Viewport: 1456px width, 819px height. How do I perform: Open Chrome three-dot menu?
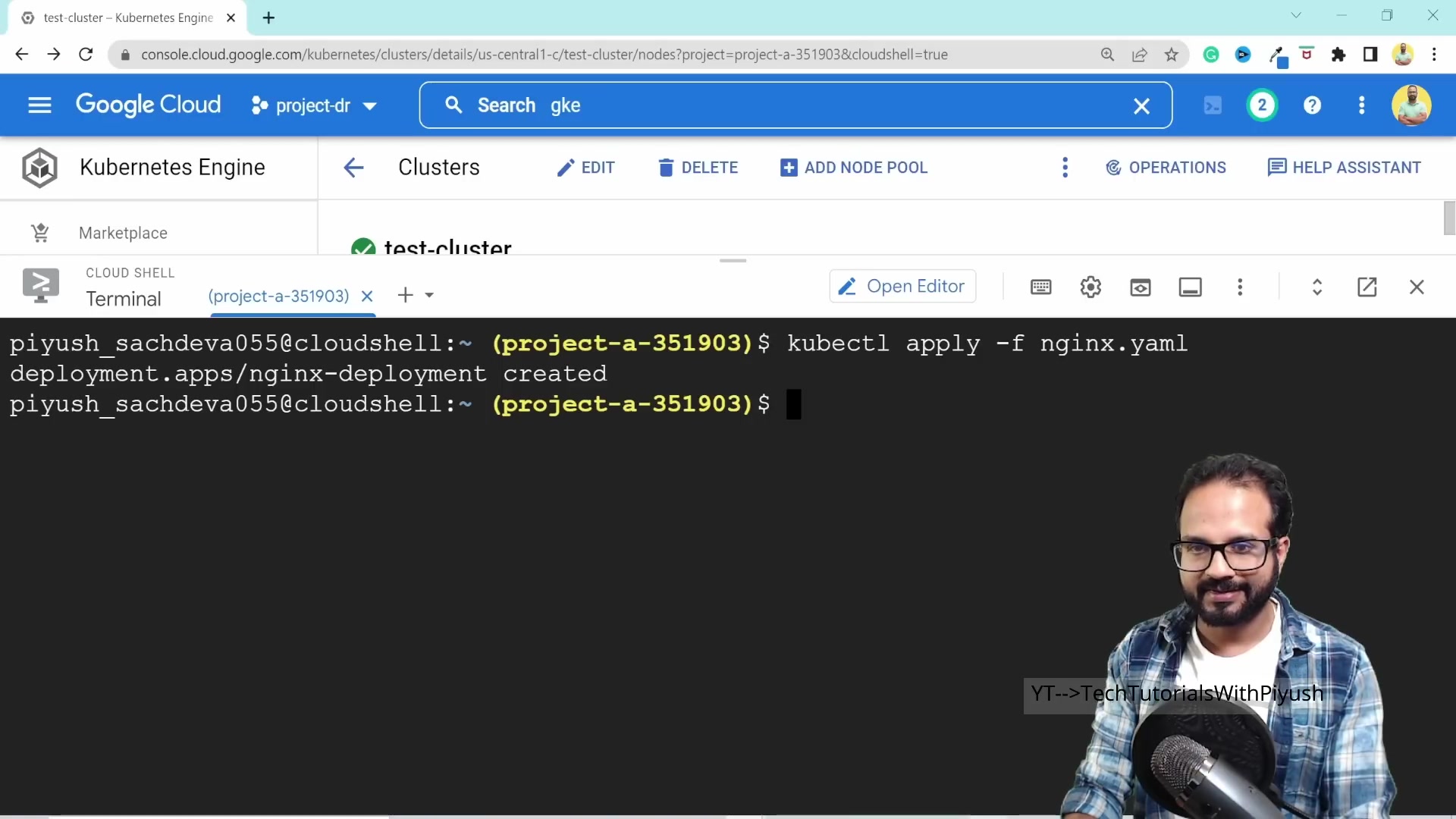pyautogui.click(x=1434, y=55)
